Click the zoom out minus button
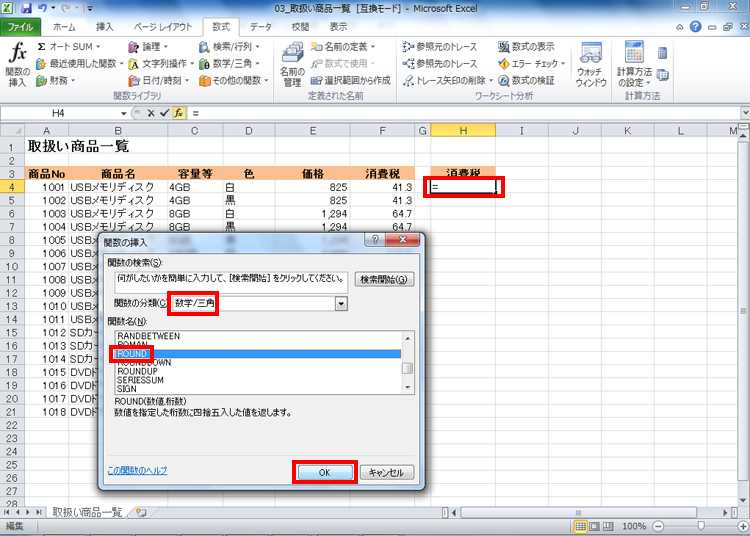Viewport: 750px width, 536px height. 658,526
